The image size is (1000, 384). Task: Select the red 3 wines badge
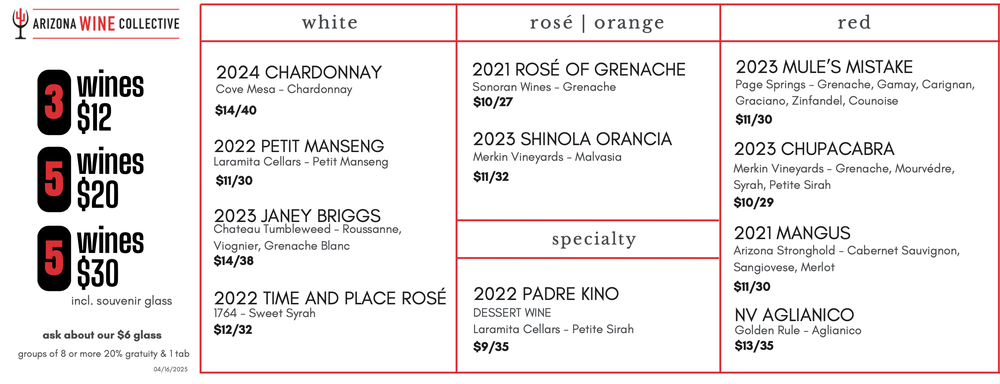pos(54,102)
